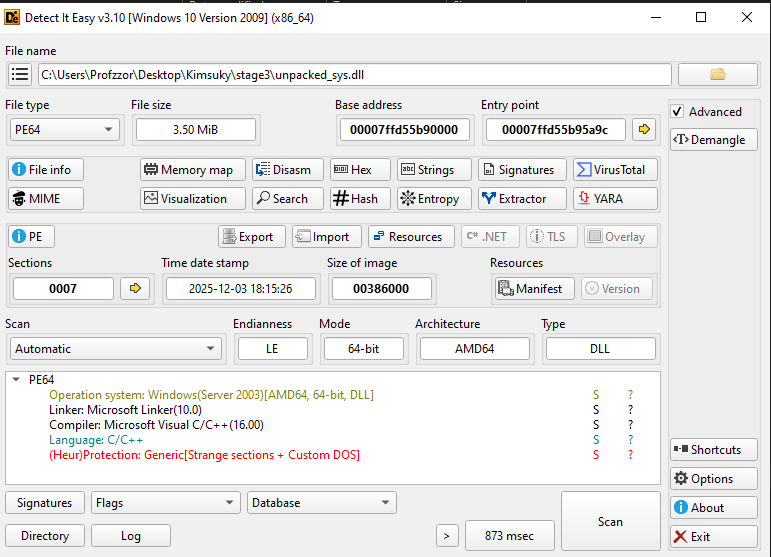Click the ? link on Compiler row
771x557 pixels.
(630, 425)
